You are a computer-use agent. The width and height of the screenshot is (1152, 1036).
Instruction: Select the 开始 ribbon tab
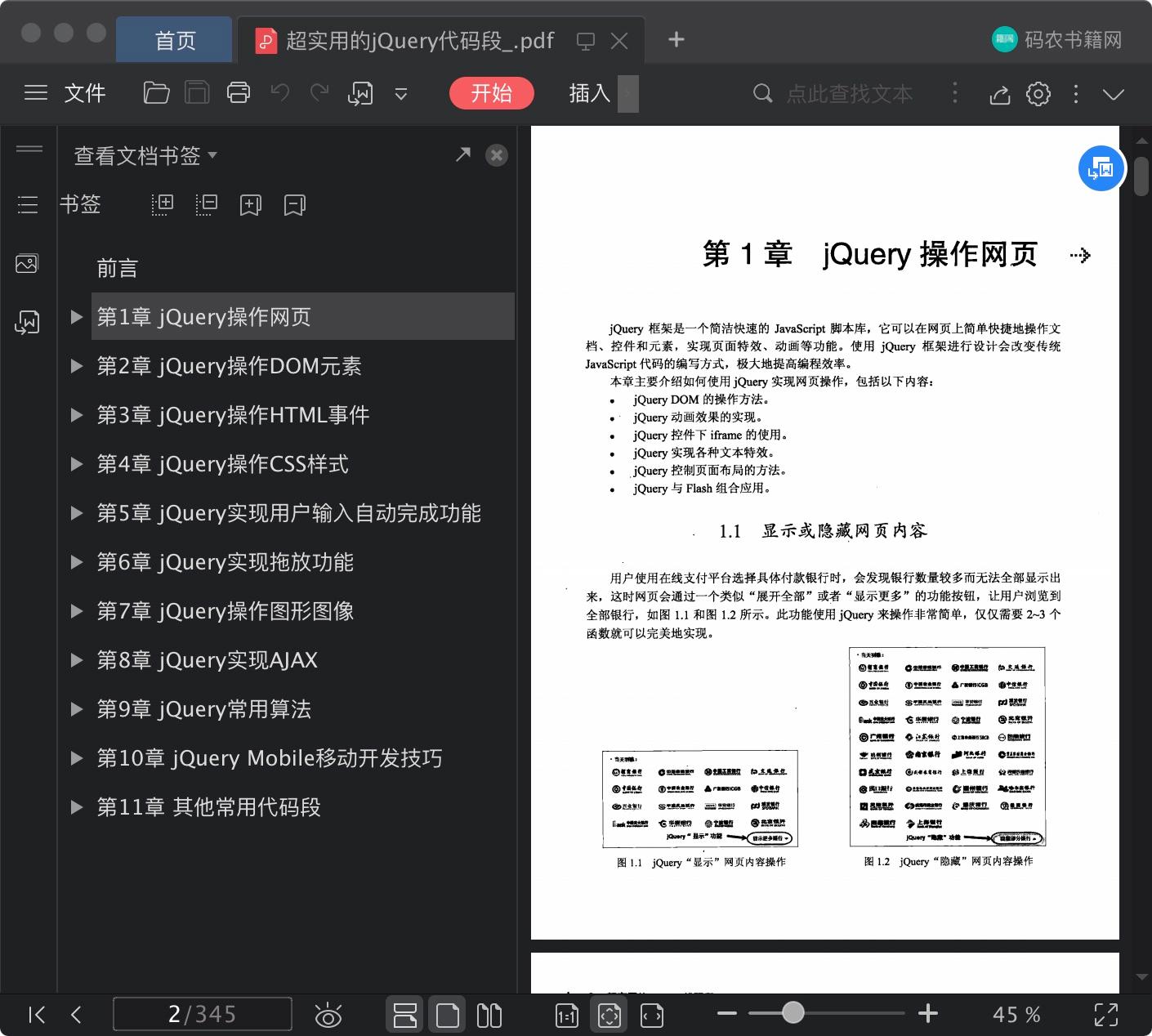(492, 93)
